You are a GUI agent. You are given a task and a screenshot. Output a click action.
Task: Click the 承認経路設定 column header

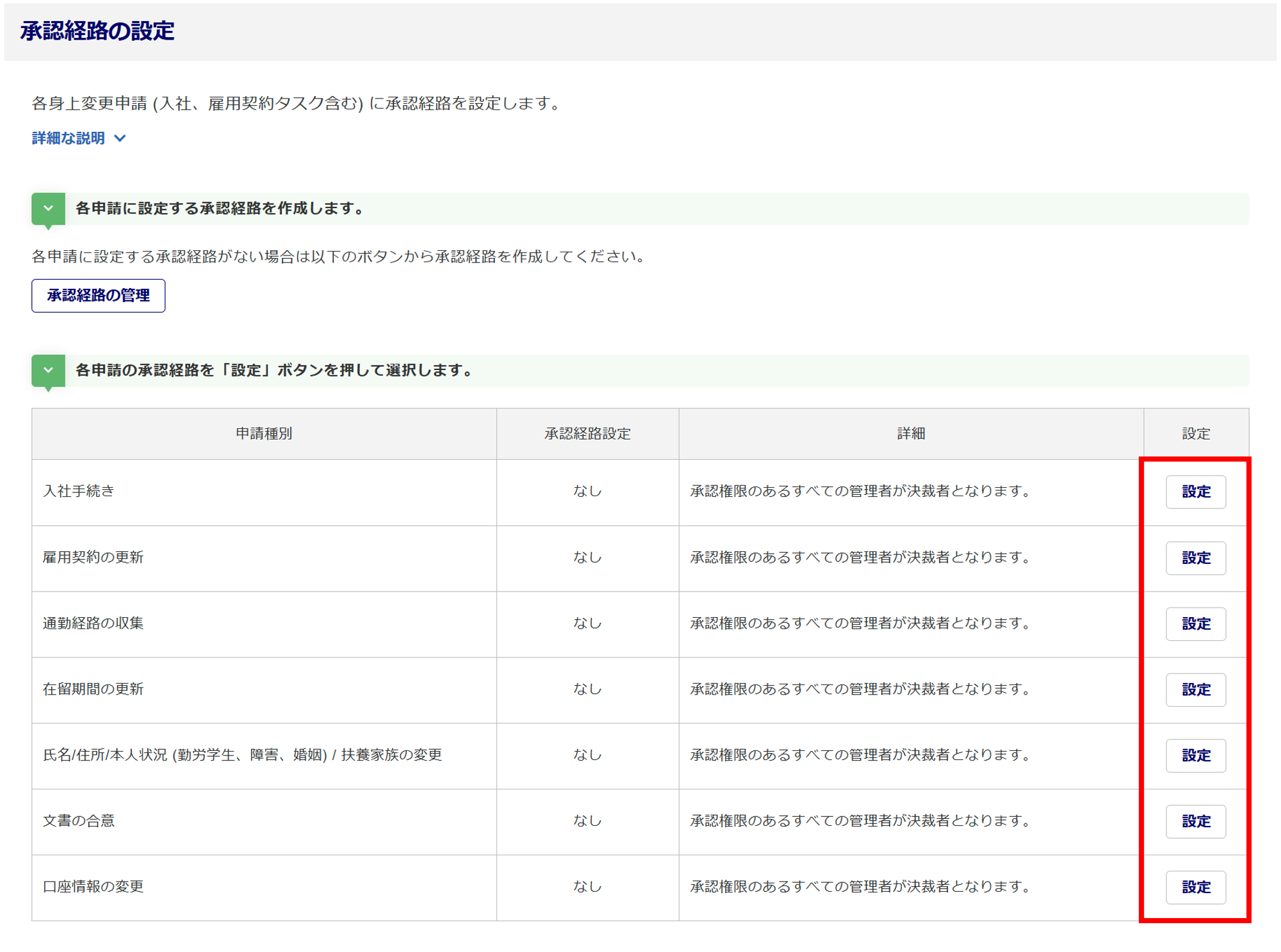(587, 434)
